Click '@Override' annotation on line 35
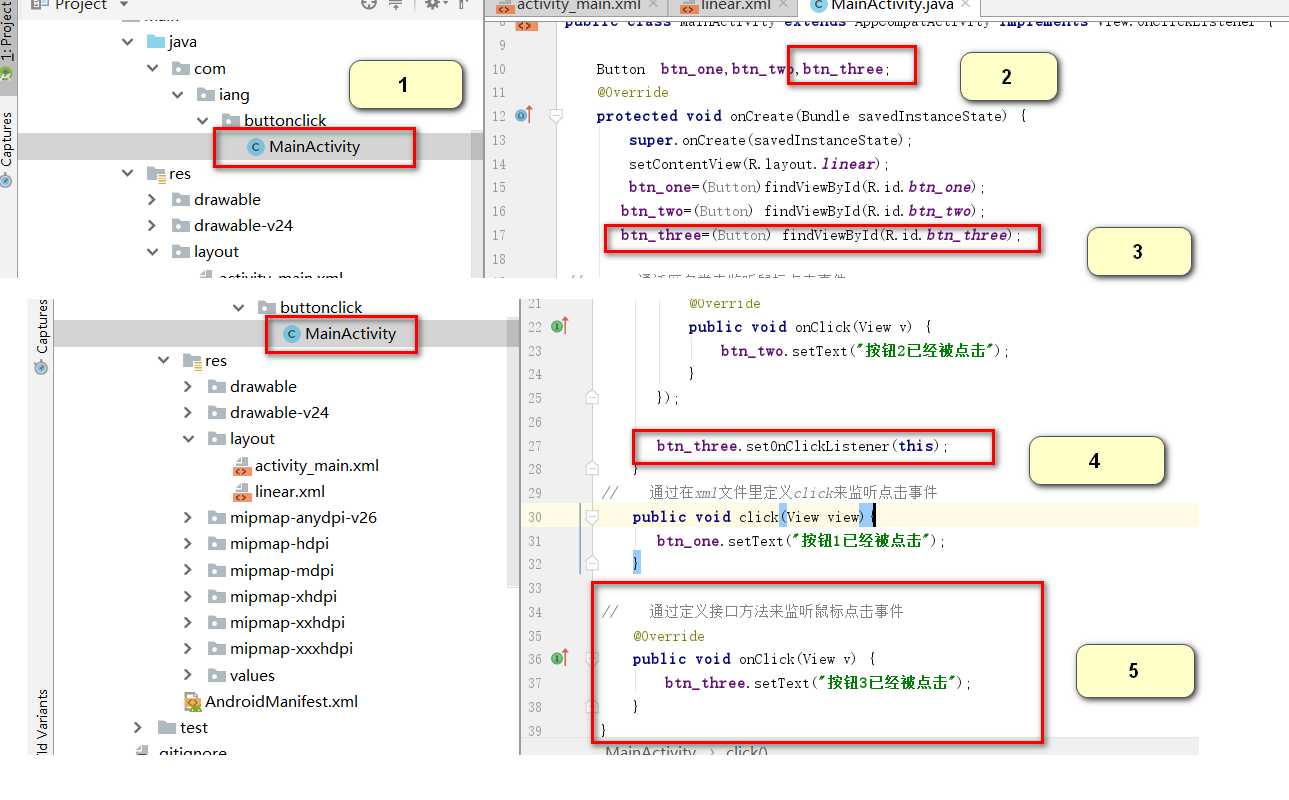 click(x=669, y=636)
